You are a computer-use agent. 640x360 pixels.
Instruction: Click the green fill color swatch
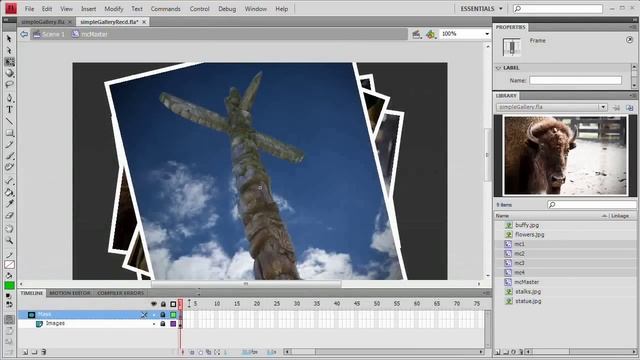[x=9, y=285]
